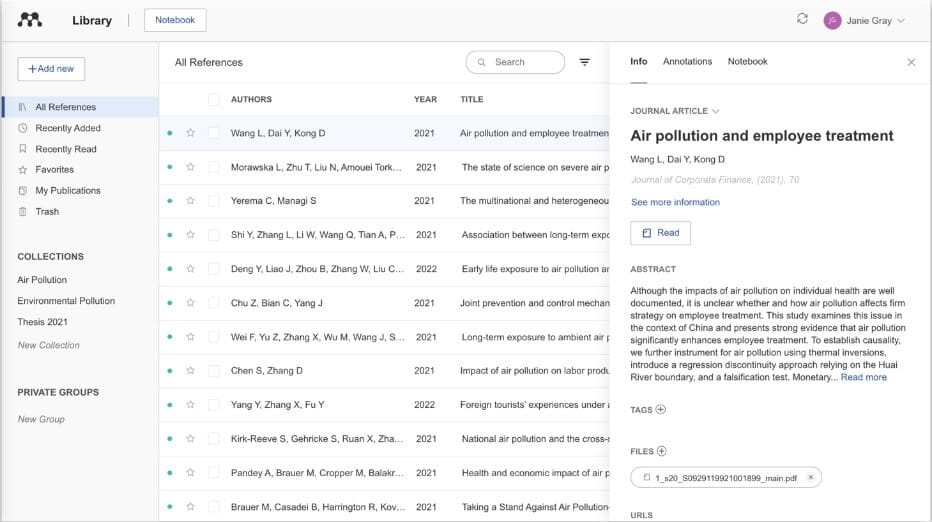Check the Morawska L row checkbox

coord(213,167)
